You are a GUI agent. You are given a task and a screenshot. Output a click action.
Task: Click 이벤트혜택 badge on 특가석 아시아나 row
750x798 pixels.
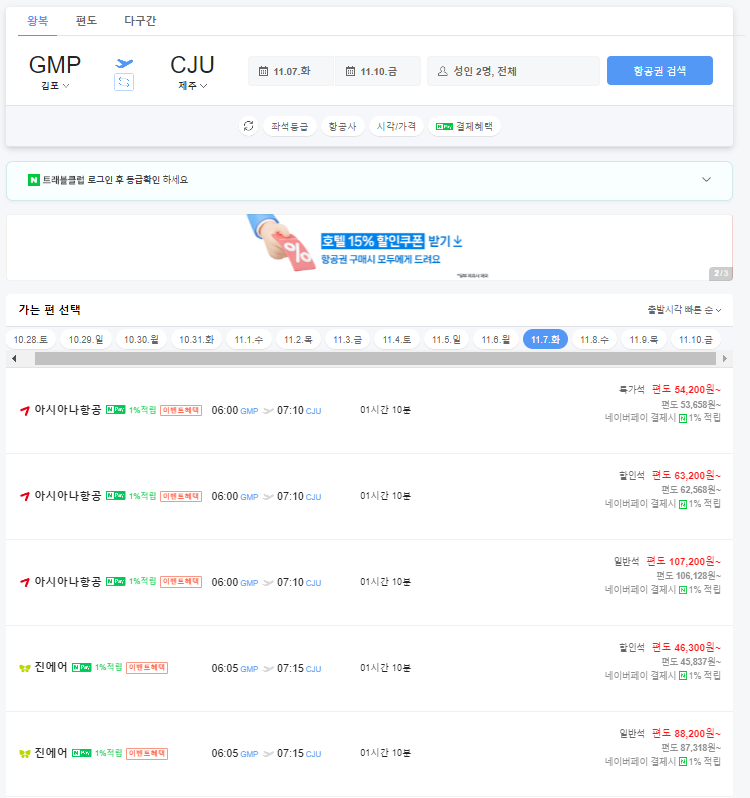click(x=181, y=410)
